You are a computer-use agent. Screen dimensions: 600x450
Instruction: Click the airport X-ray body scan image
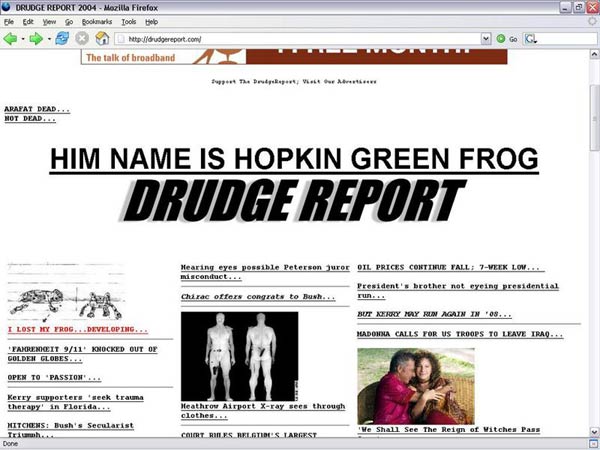(x=240, y=356)
